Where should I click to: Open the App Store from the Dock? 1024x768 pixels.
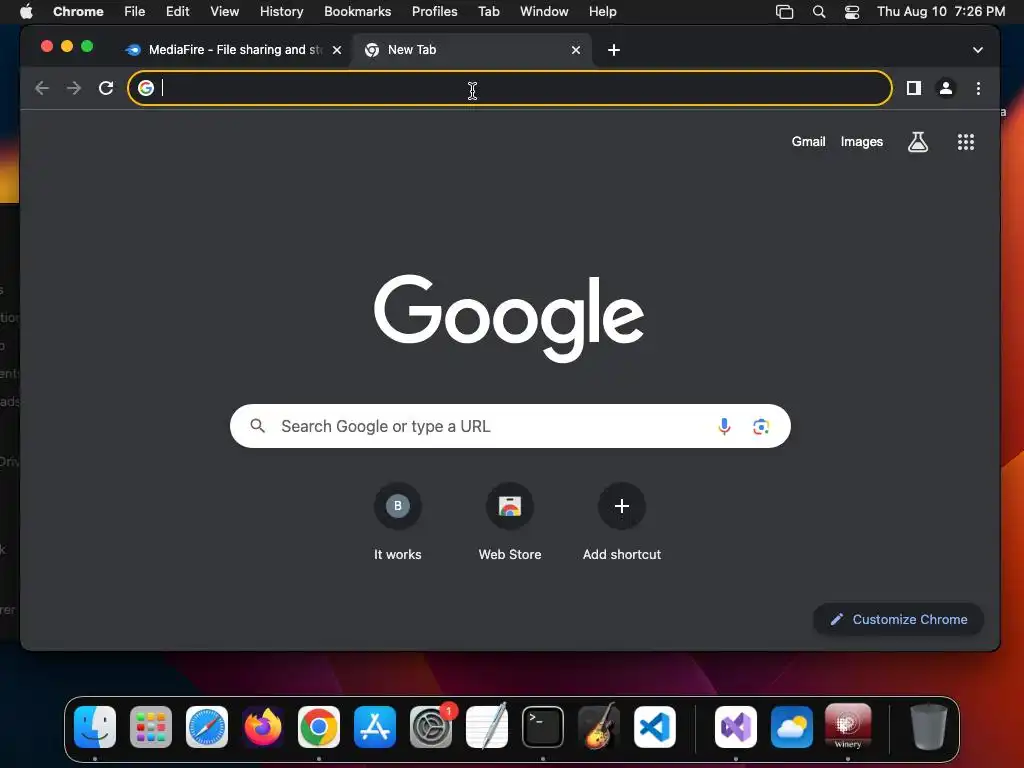(375, 727)
